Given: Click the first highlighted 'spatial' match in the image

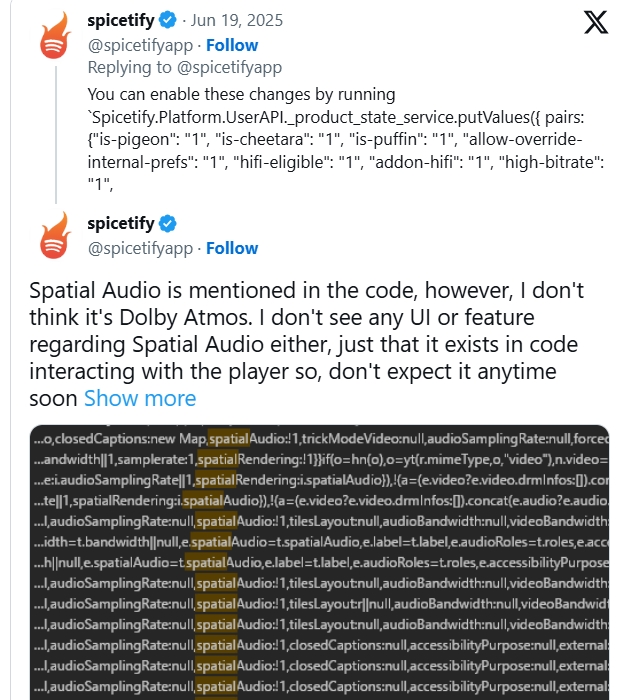Looking at the screenshot, I should [228, 439].
